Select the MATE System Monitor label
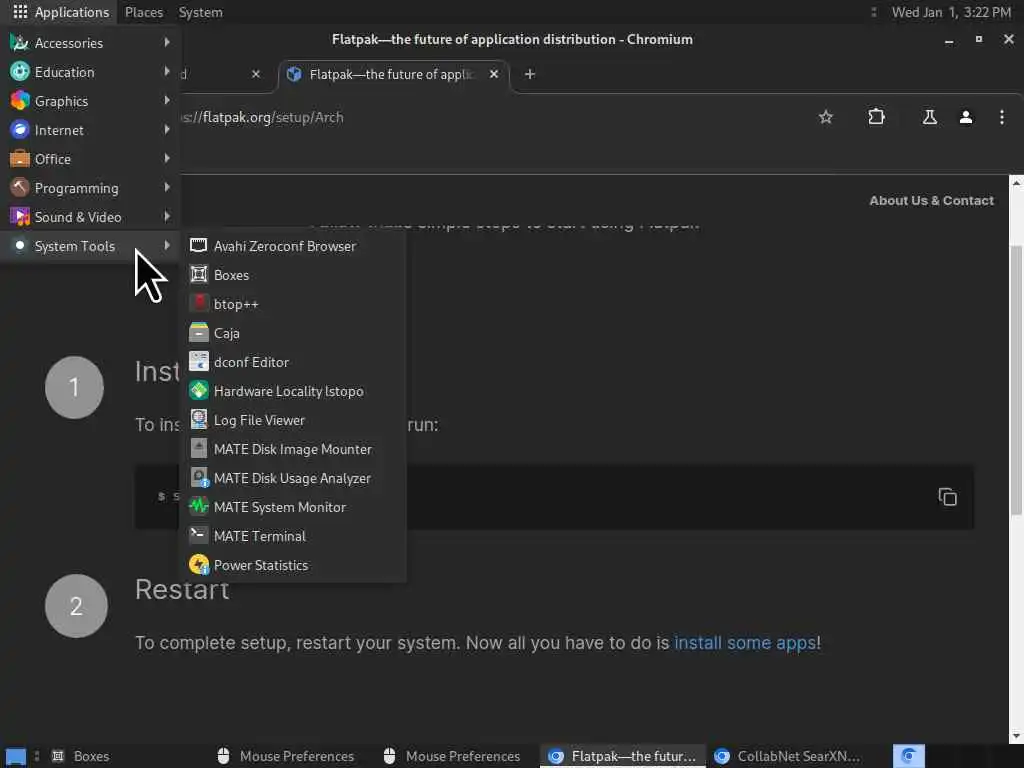Viewport: 1024px width, 768px height. point(280,507)
